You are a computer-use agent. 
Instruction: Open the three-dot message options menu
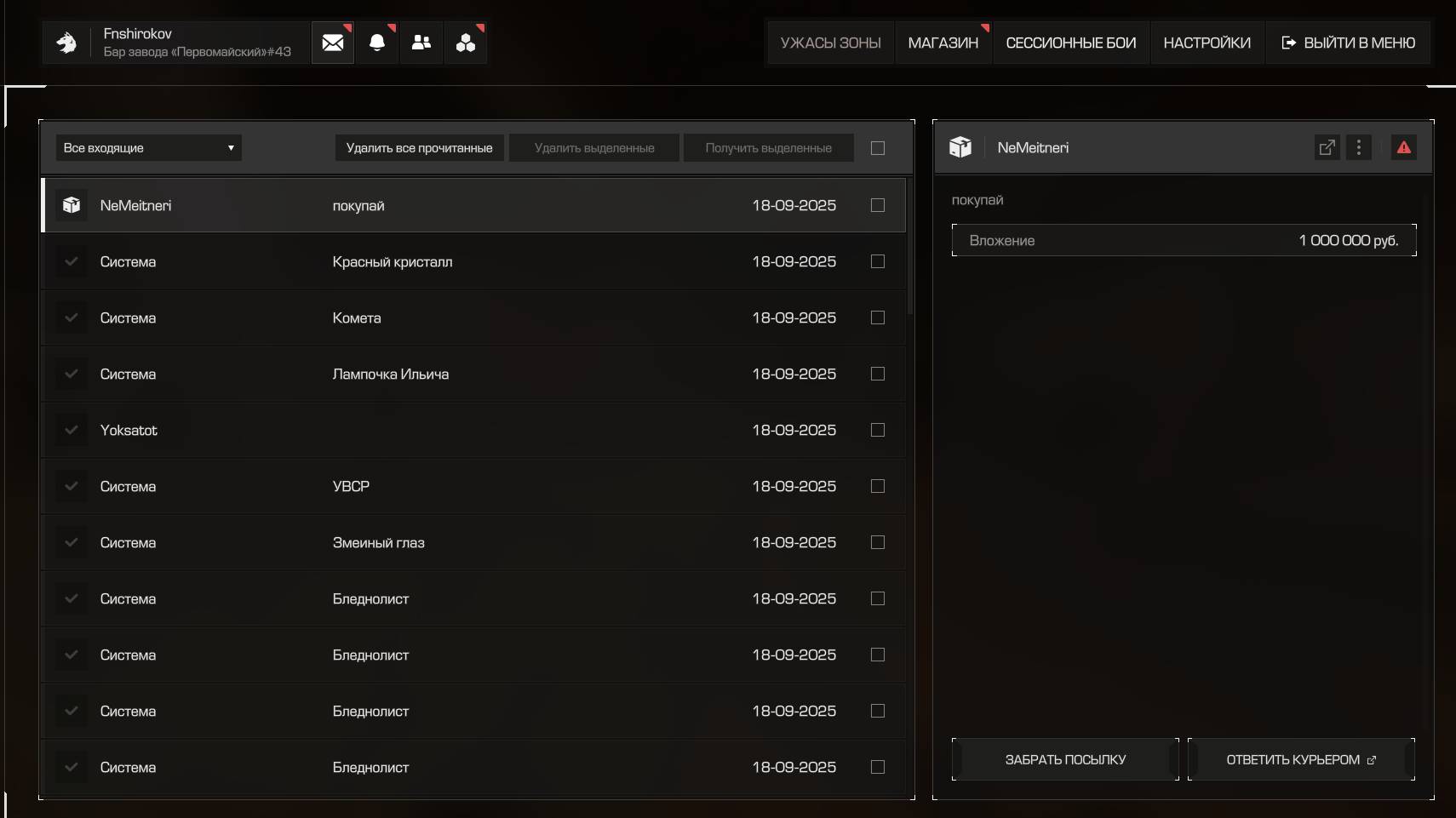(x=1359, y=148)
